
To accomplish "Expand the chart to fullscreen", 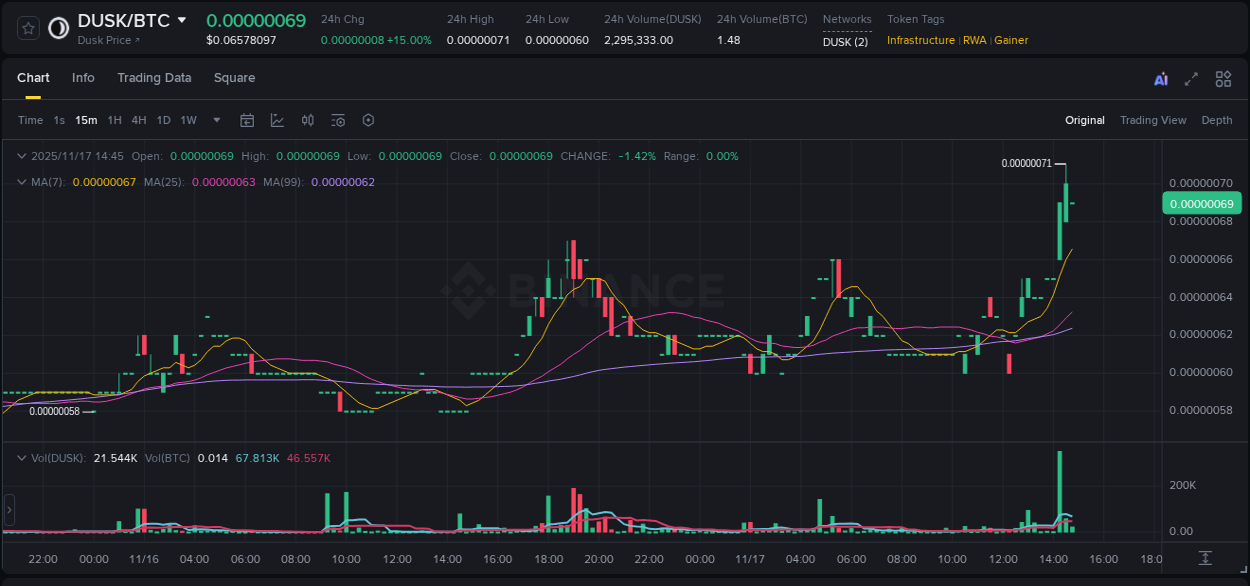I will [x=1191, y=78].
